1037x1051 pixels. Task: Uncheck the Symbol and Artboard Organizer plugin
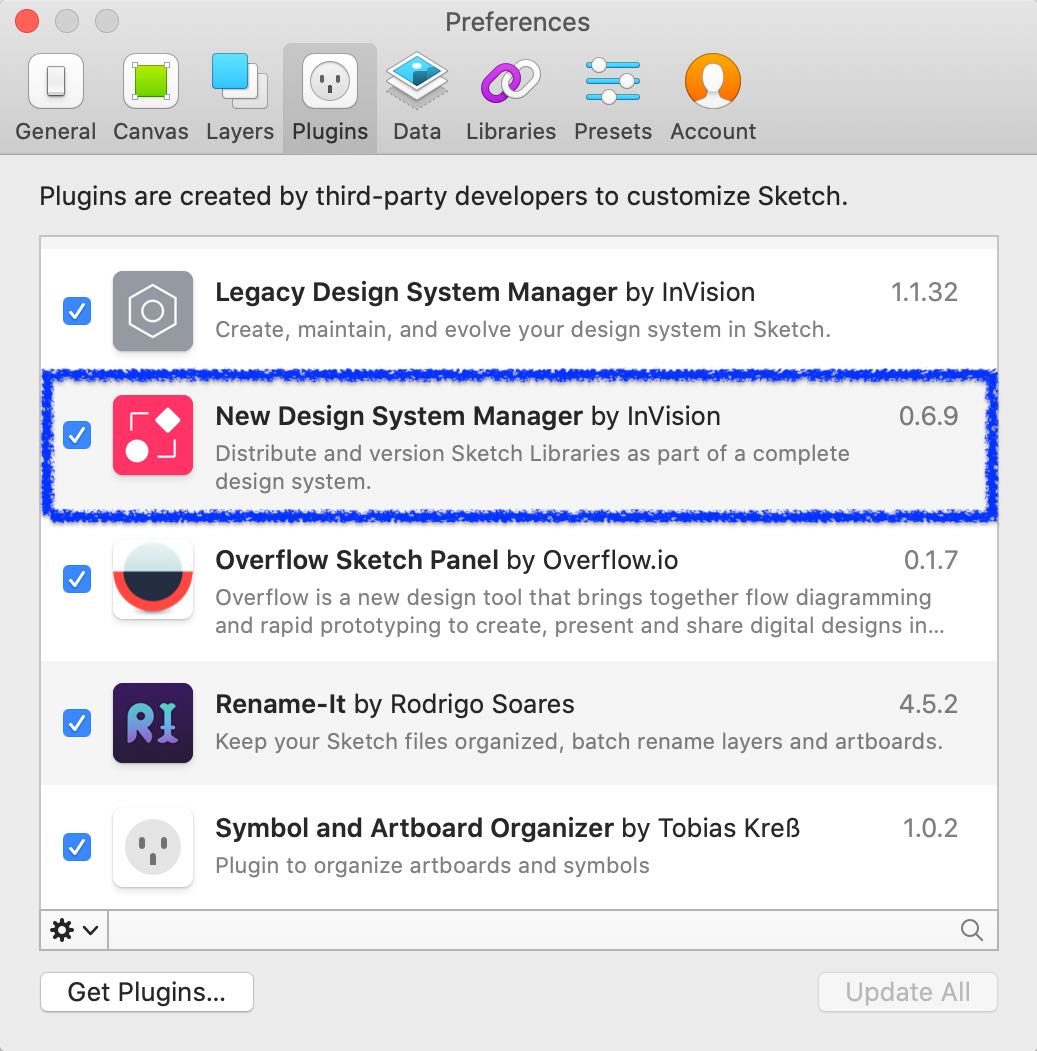pos(77,847)
